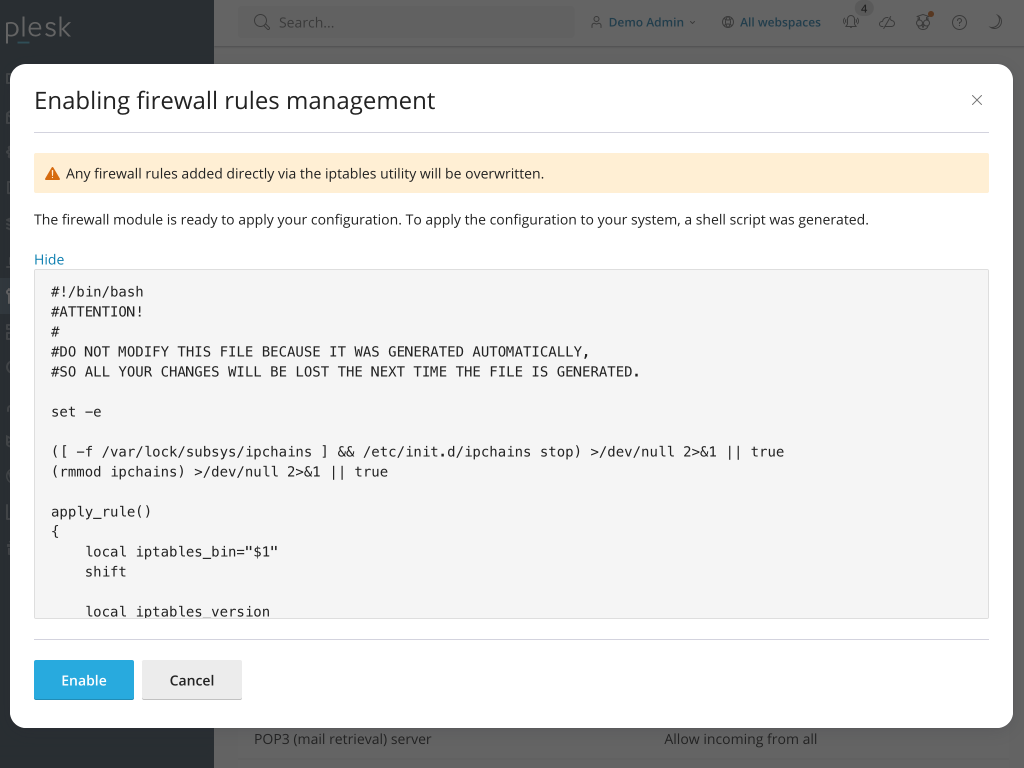Dismiss the dialog with the X icon
This screenshot has width=1024, height=768.
click(x=977, y=100)
